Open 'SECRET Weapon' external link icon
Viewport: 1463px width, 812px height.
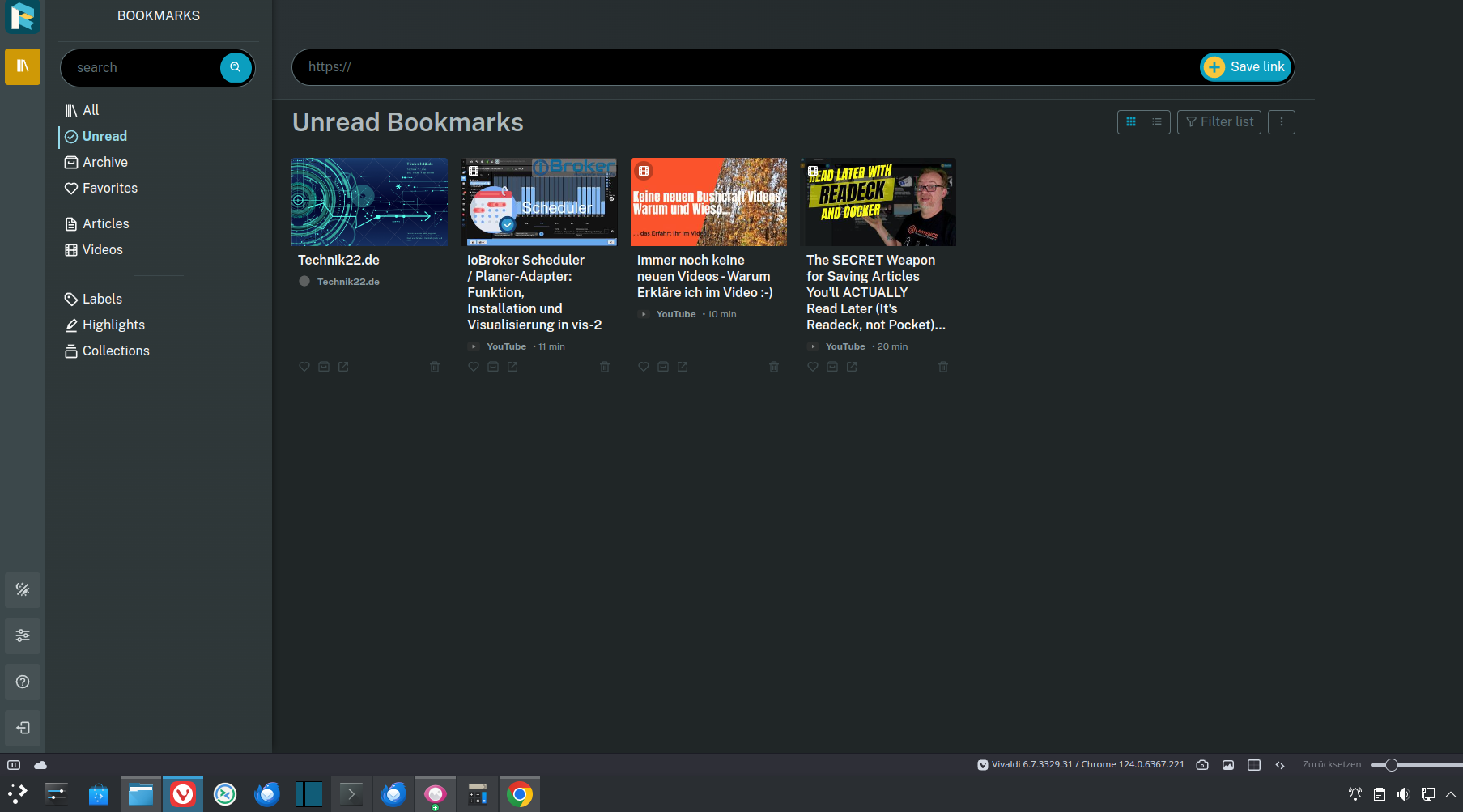pos(852,367)
